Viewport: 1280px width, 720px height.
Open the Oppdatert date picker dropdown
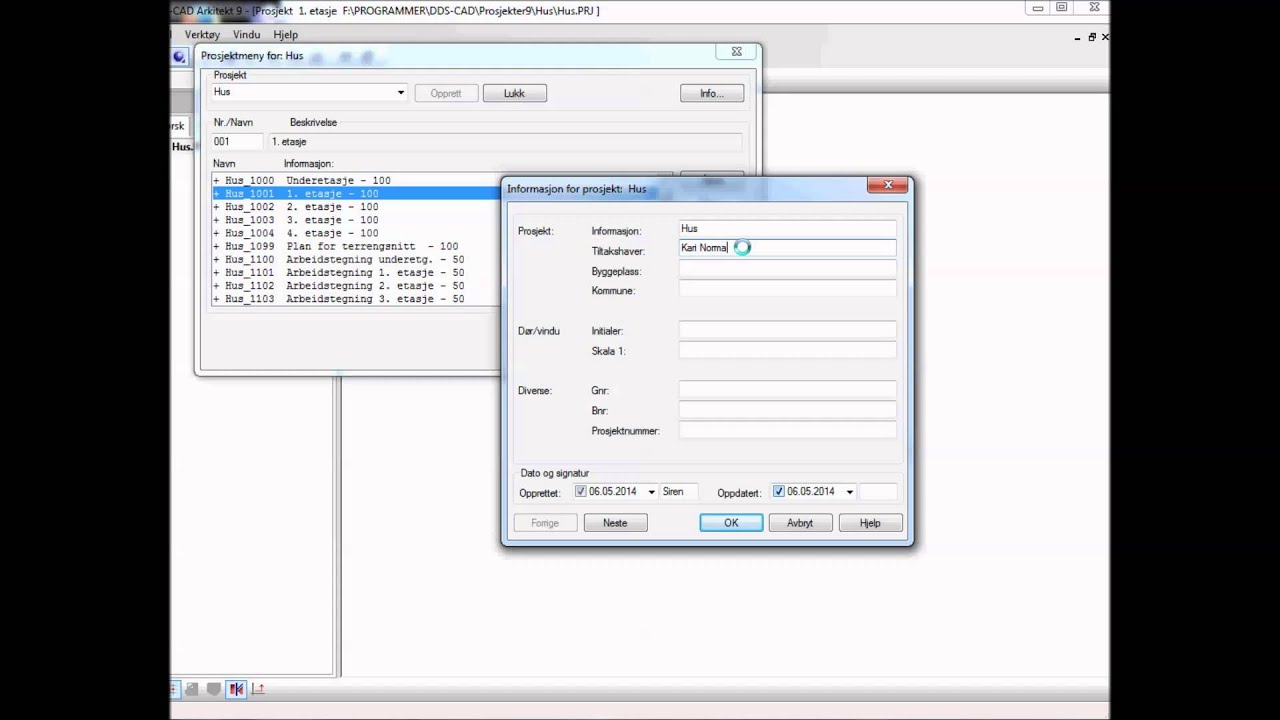coord(849,492)
